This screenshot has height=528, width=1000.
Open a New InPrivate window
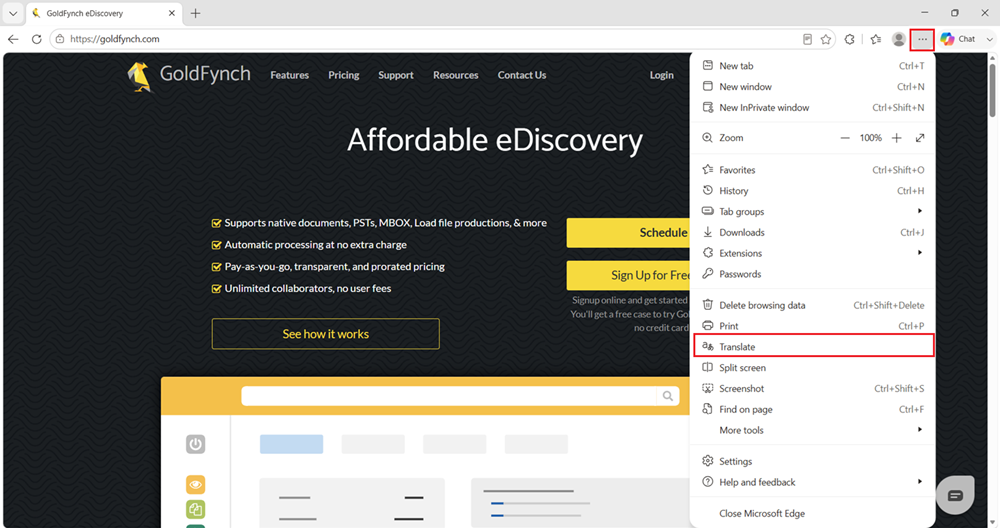tap(813, 108)
